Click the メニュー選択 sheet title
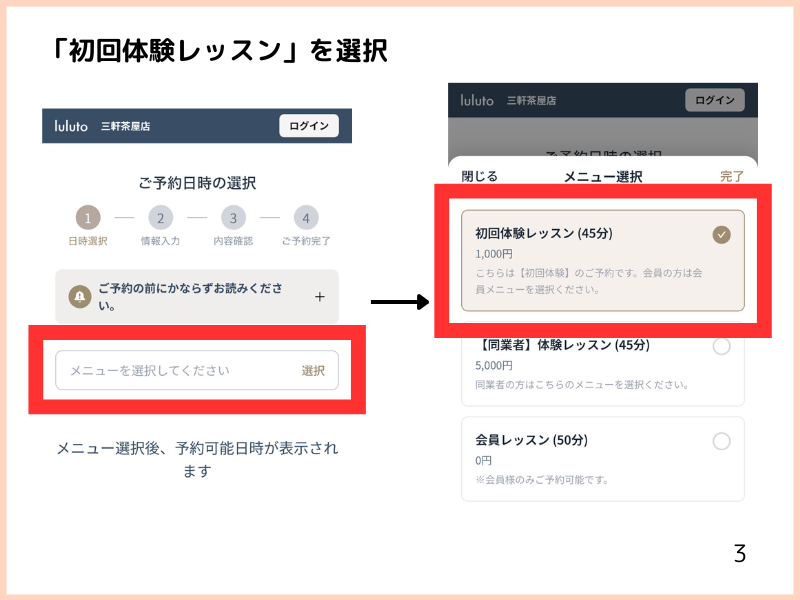This screenshot has width=800, height=600. pyautogui.click(x=601, y=175)
